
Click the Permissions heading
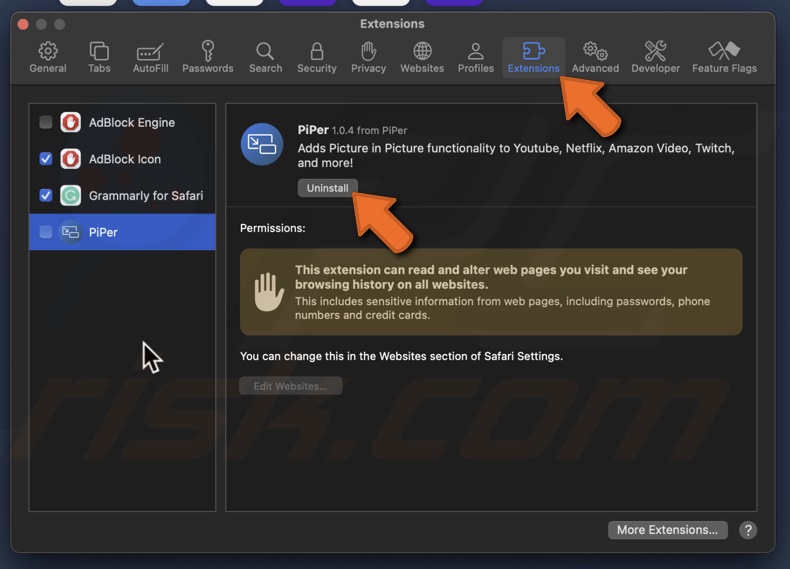point(273,228)
